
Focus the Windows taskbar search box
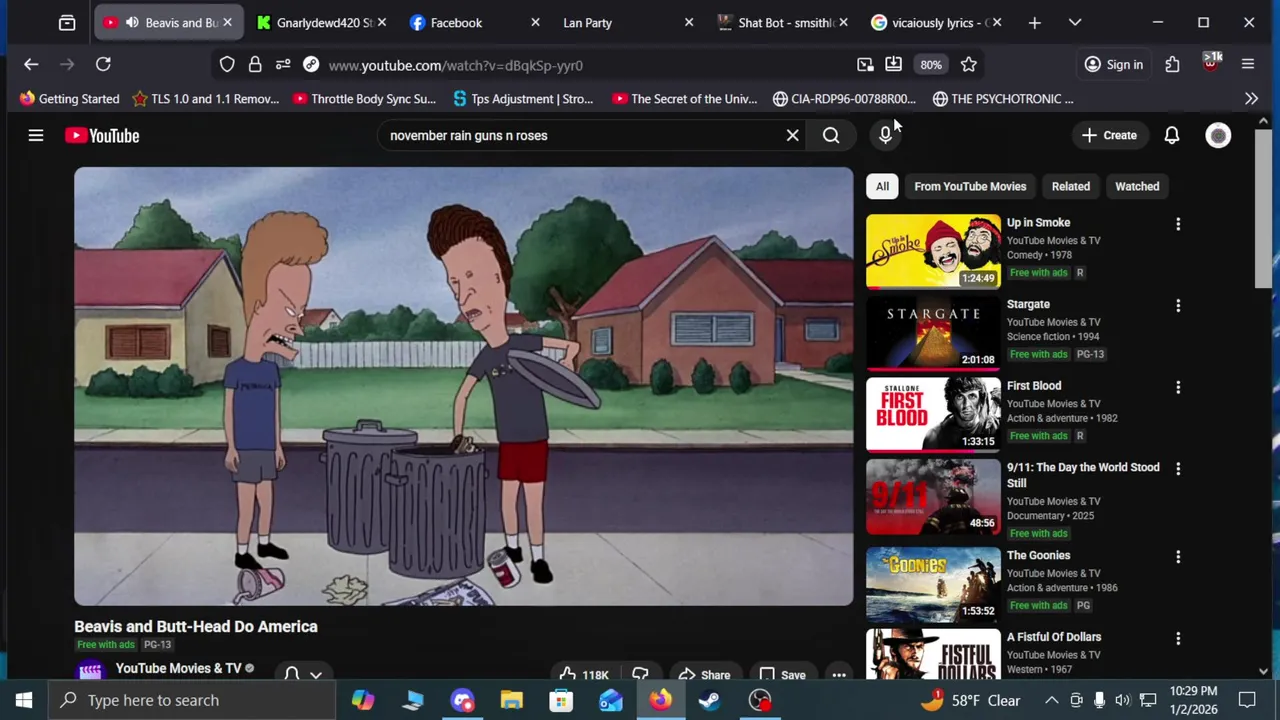[194, 700]
